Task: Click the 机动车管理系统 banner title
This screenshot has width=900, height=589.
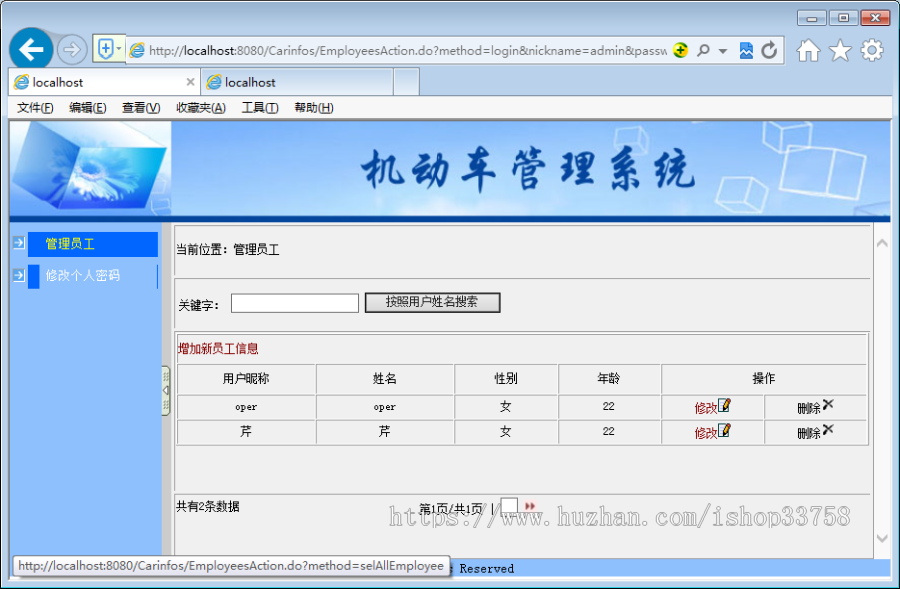Action: click(x=528, y=169)
